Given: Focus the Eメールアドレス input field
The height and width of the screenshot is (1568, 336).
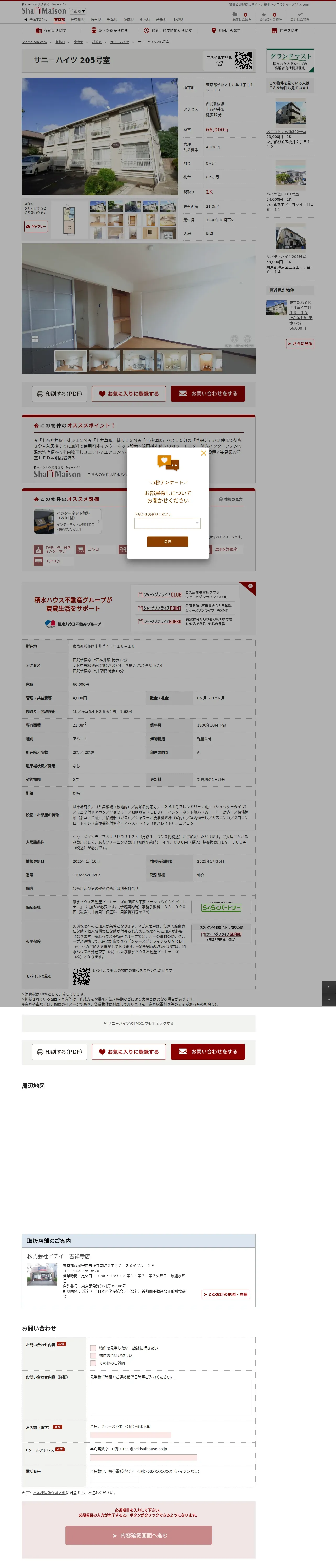Looking at the screenshot, I should (x=143, y=1457).
